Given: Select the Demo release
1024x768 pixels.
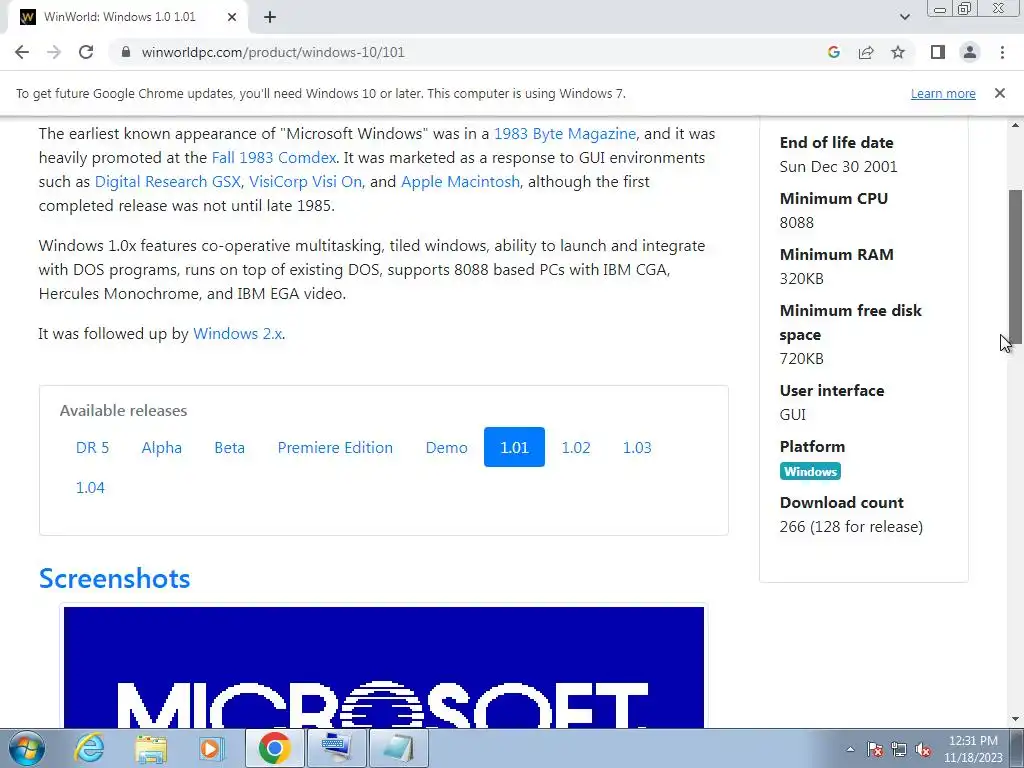Looking at the screenshot, I should pyautogui.click(x=447, y=447).
